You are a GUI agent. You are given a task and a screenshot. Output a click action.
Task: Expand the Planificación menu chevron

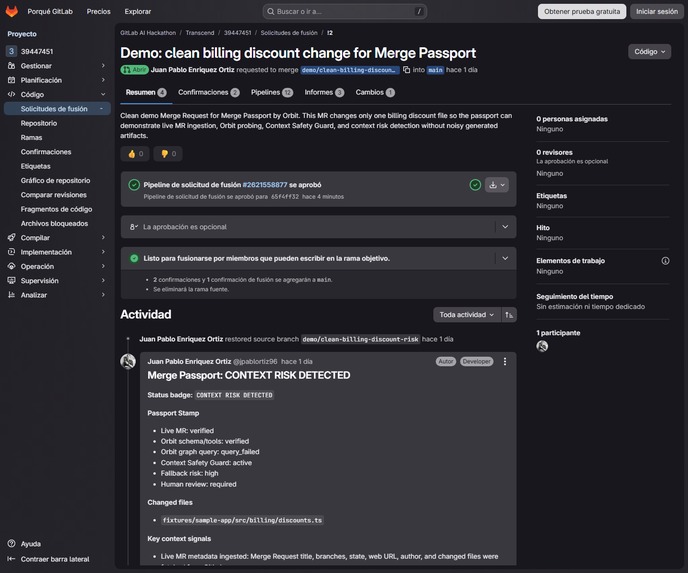click(x=103, y=80)
